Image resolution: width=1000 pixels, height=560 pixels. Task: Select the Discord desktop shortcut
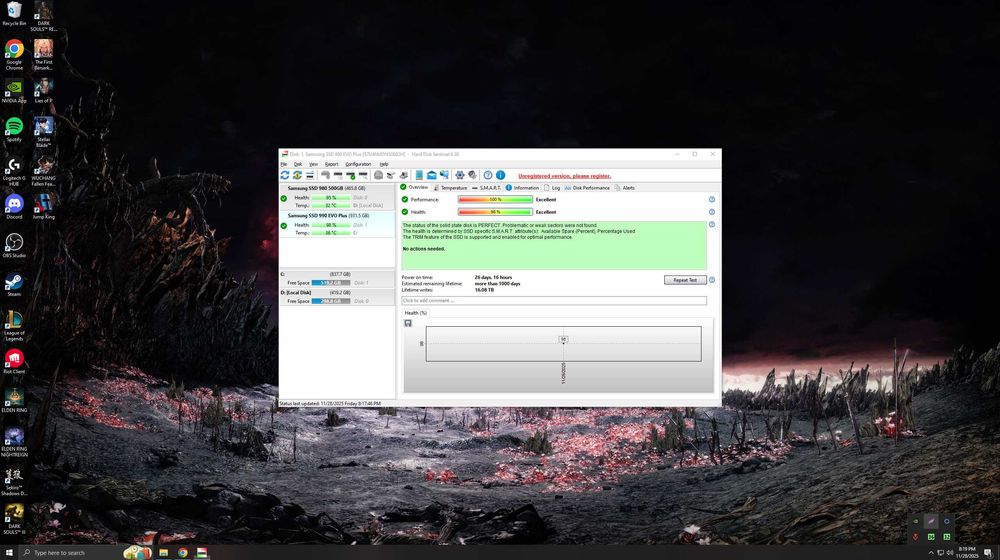tap(14, 207)
